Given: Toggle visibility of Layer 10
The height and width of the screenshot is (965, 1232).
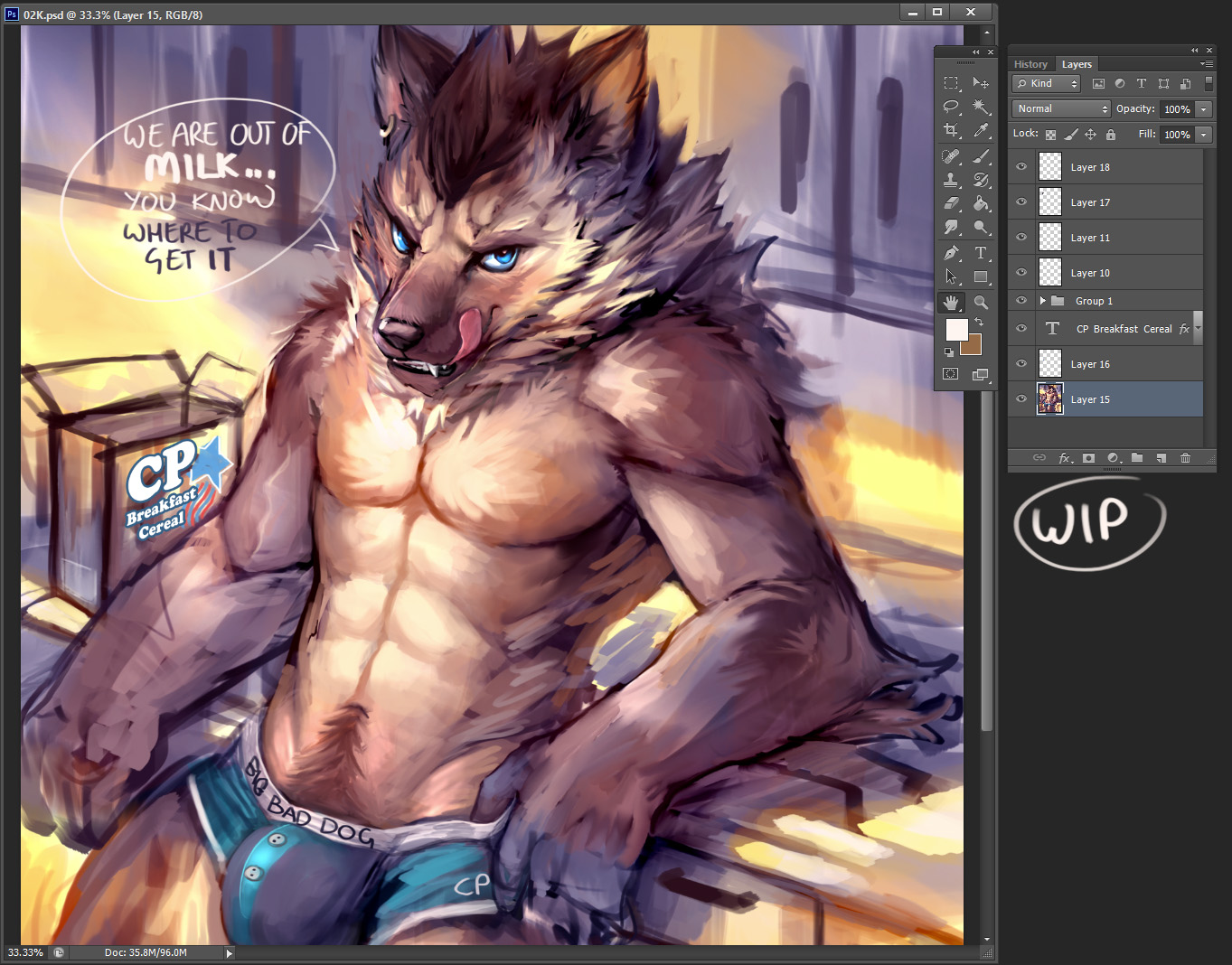Looking at the screenshot, I should click(x=1021, y=272).
